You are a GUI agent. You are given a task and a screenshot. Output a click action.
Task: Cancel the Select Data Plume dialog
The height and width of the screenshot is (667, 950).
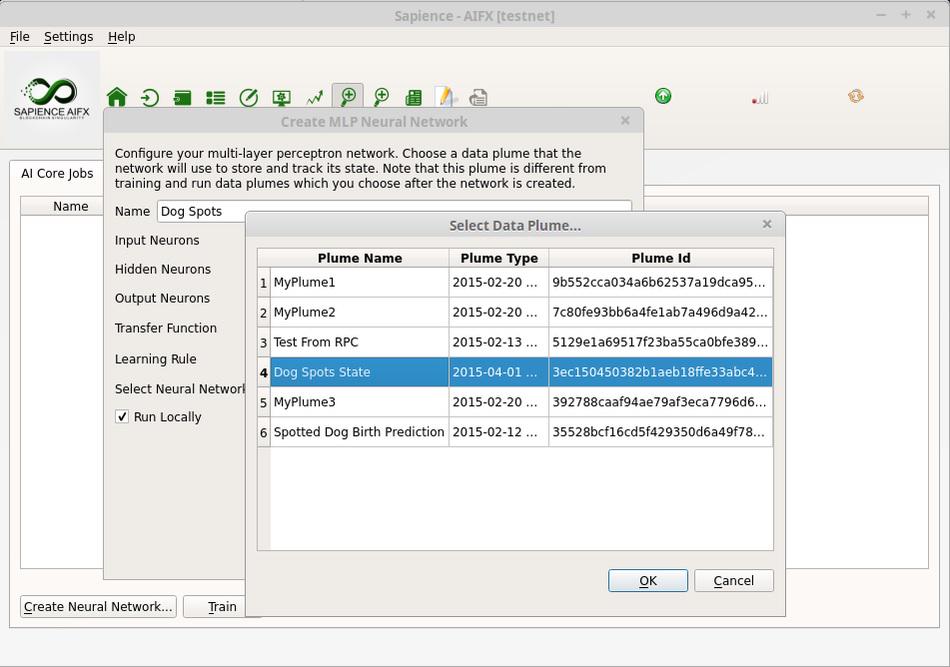734,580
